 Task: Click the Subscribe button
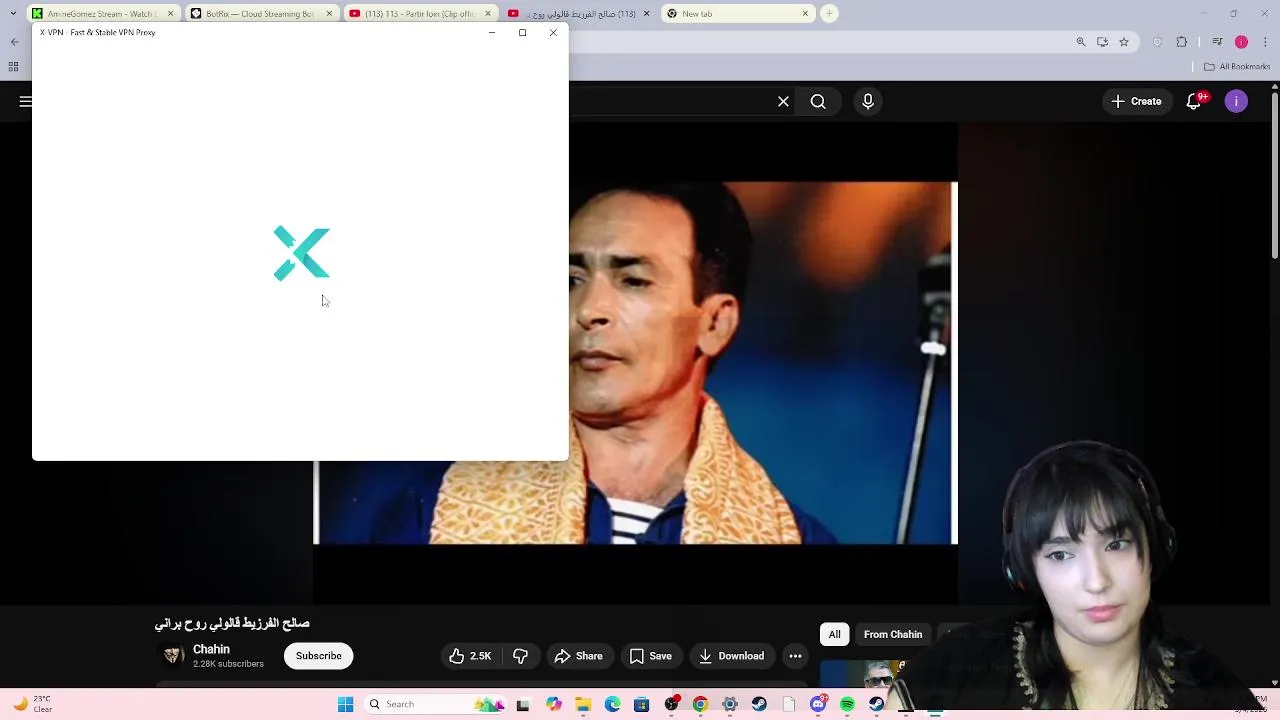point(318,656)
